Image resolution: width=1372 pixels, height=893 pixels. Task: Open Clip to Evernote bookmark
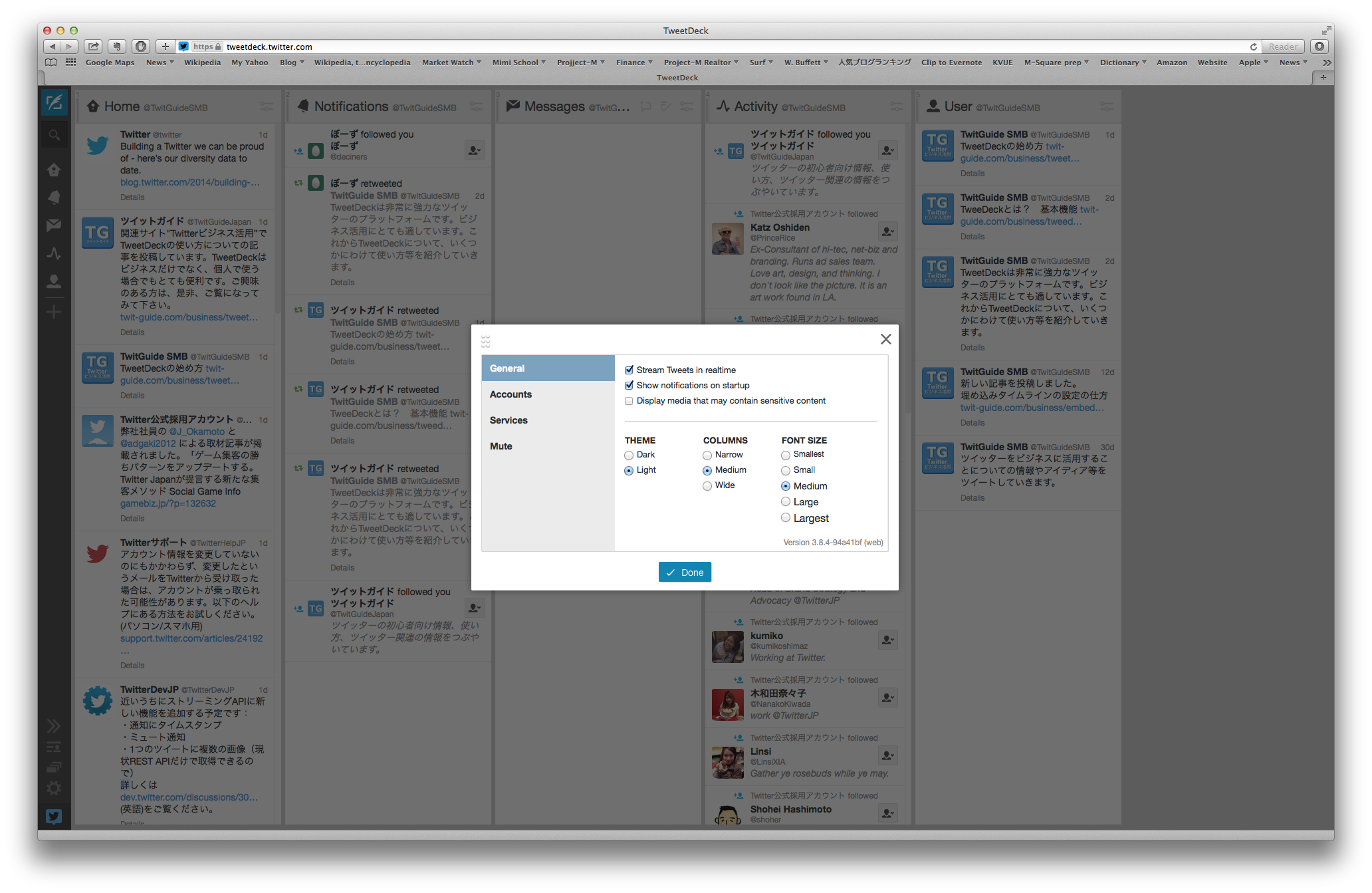click(x=951, y=63)
